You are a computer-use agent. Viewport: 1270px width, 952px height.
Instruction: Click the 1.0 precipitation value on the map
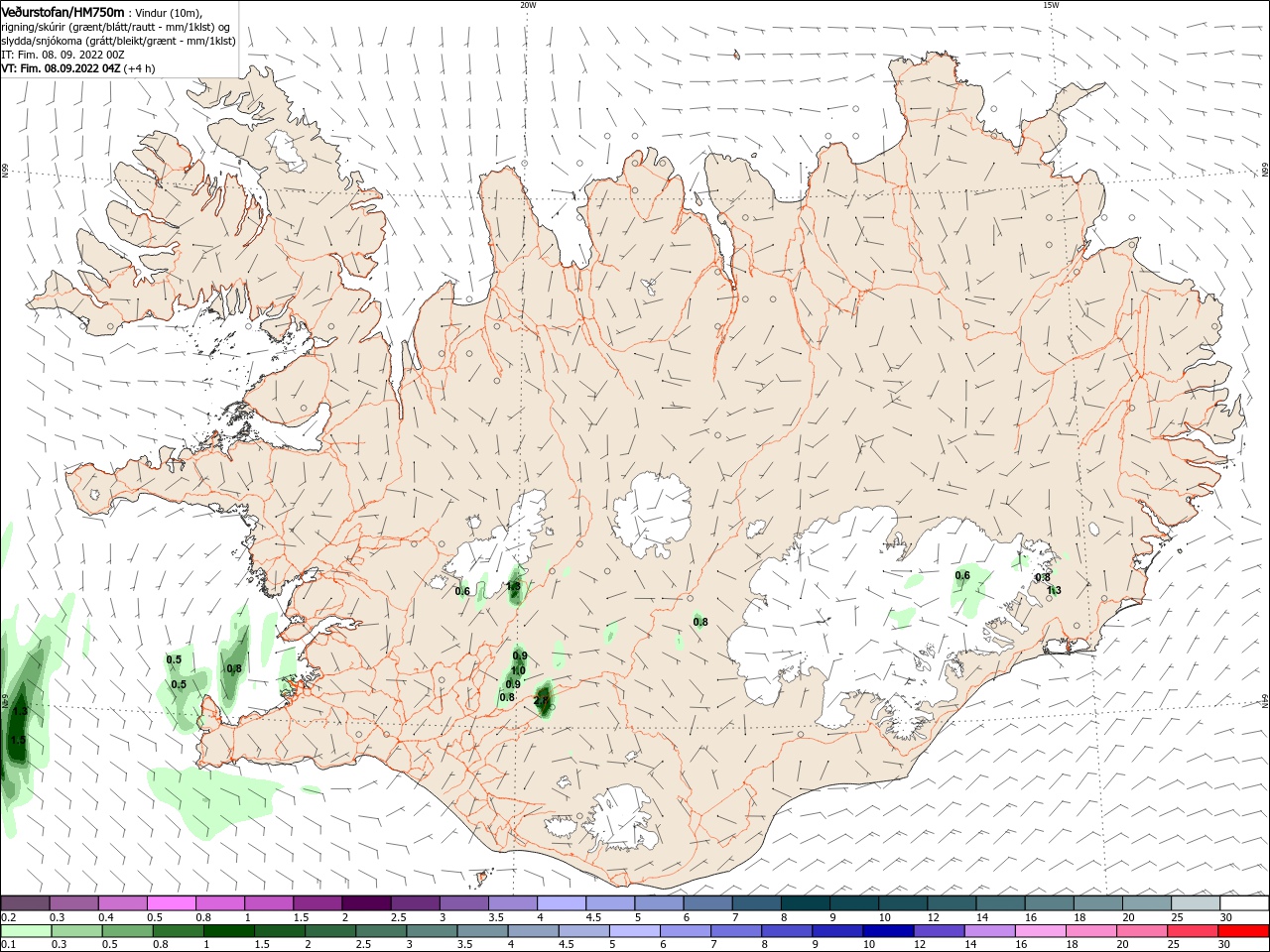[x=518, y=671]
